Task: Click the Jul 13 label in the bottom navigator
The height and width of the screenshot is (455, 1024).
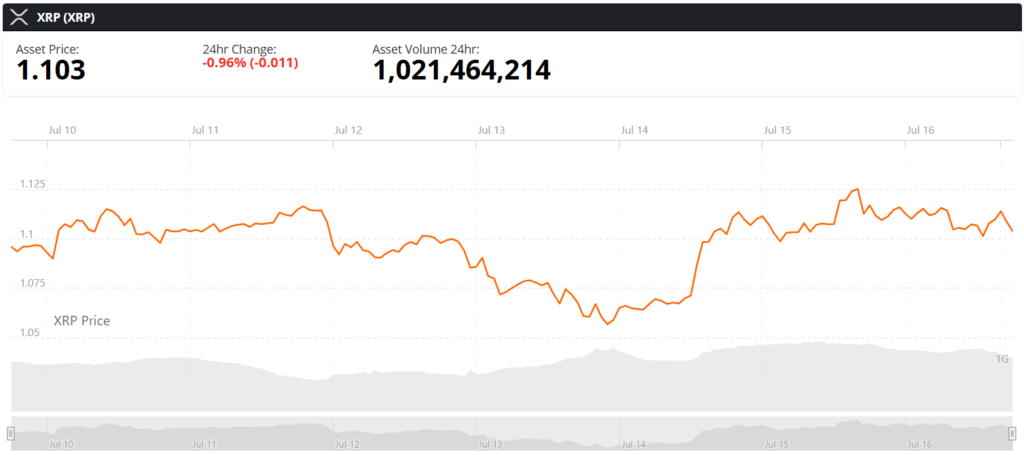Action: pyautogui.click(x=491, y=445)
